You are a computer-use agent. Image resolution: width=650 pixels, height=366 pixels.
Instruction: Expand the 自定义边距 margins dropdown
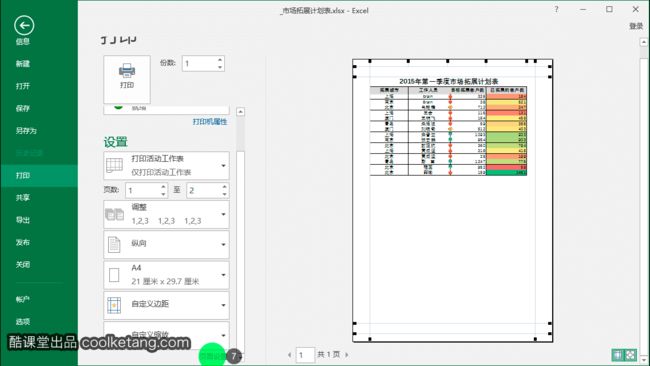166,305
